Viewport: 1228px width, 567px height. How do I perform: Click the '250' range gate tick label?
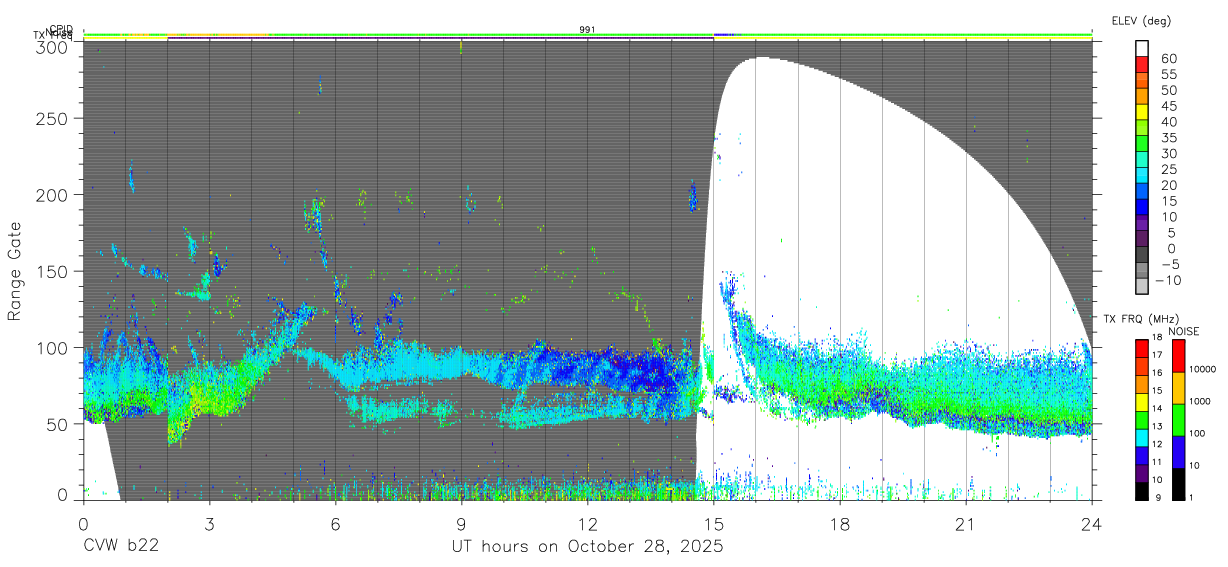click(x=51, y=119)
